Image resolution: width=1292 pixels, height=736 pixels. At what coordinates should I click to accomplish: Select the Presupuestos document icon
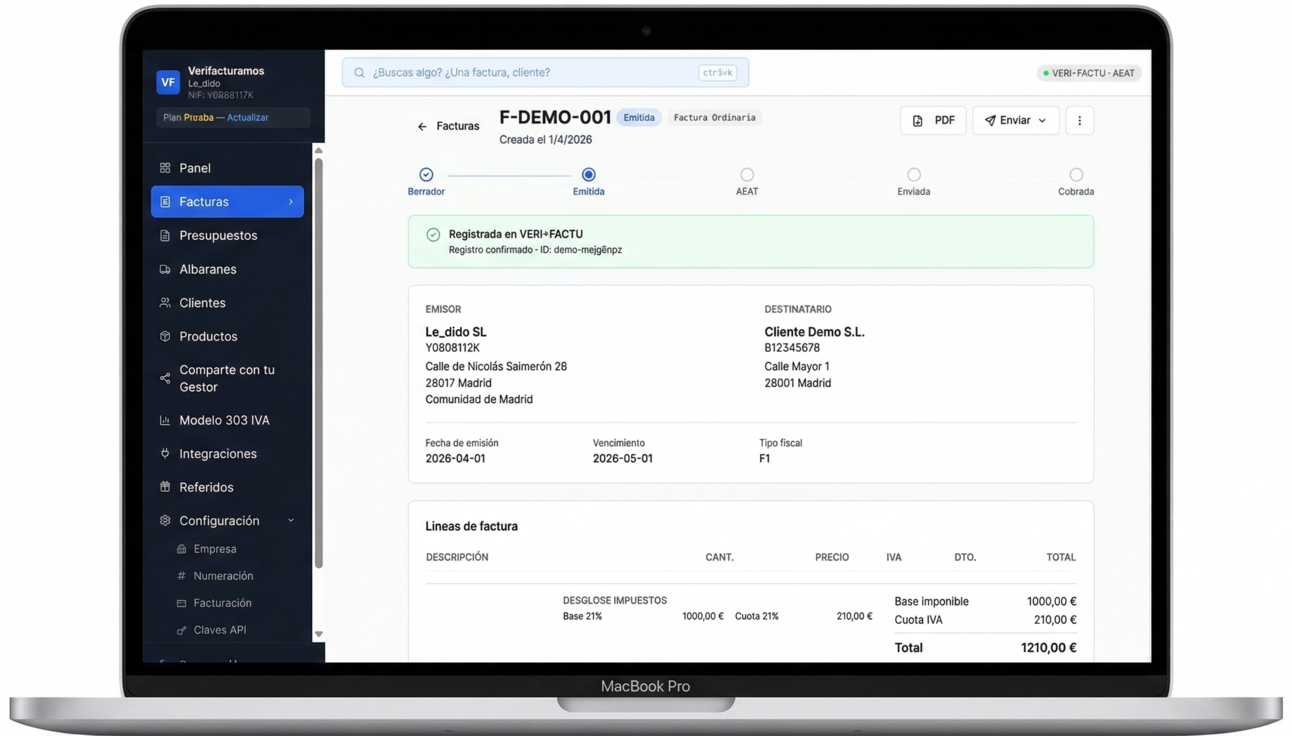(x=166, y=235)
